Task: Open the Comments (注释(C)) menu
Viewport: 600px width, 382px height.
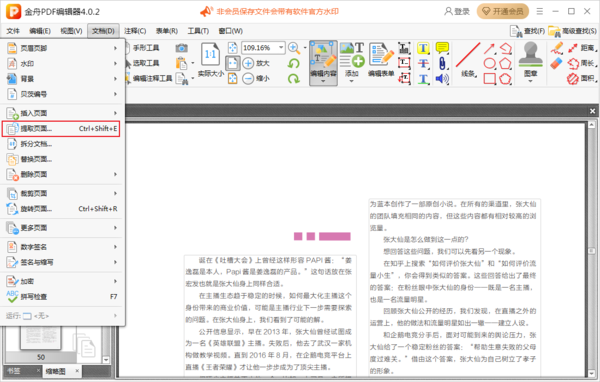Action: coord(135,31)
